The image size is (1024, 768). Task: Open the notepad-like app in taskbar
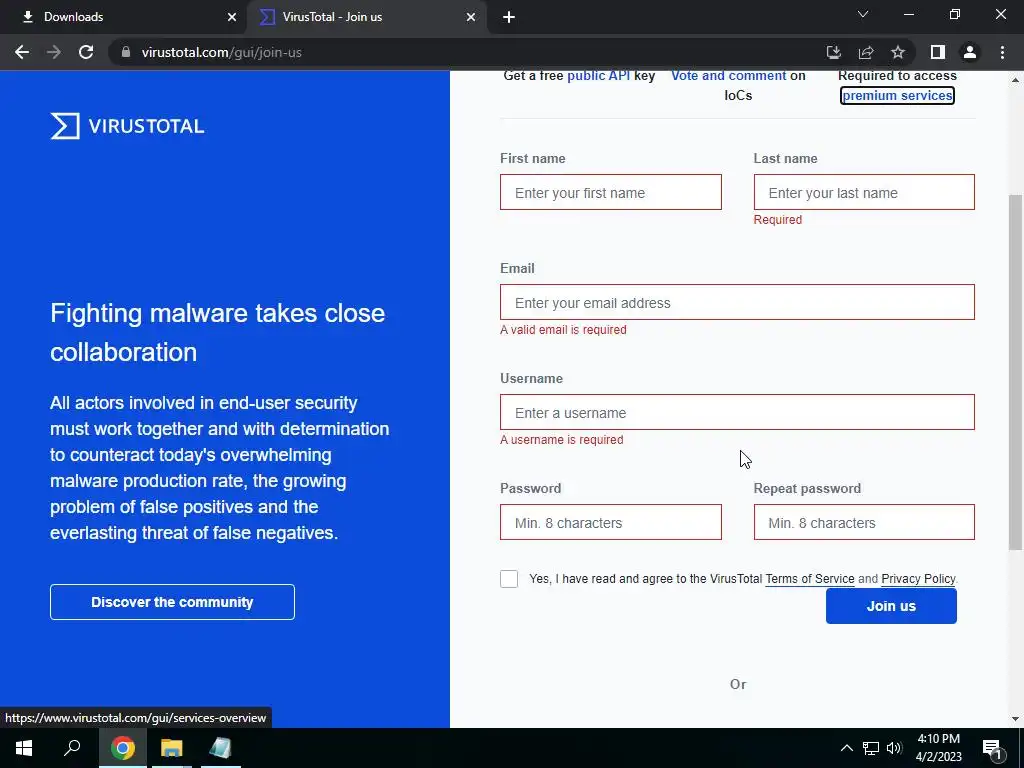(221, 748)
